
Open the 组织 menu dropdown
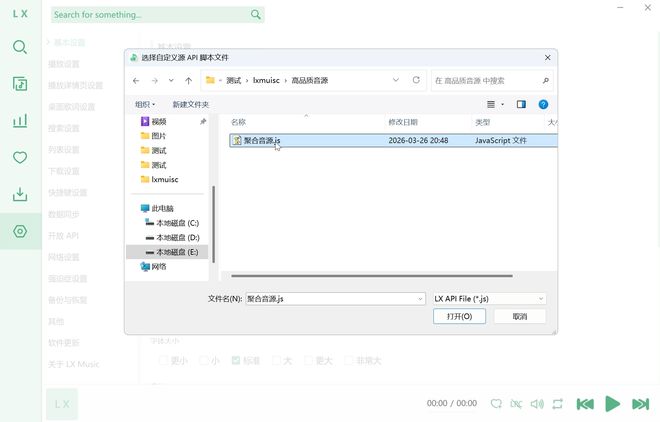tap(145, 104)
